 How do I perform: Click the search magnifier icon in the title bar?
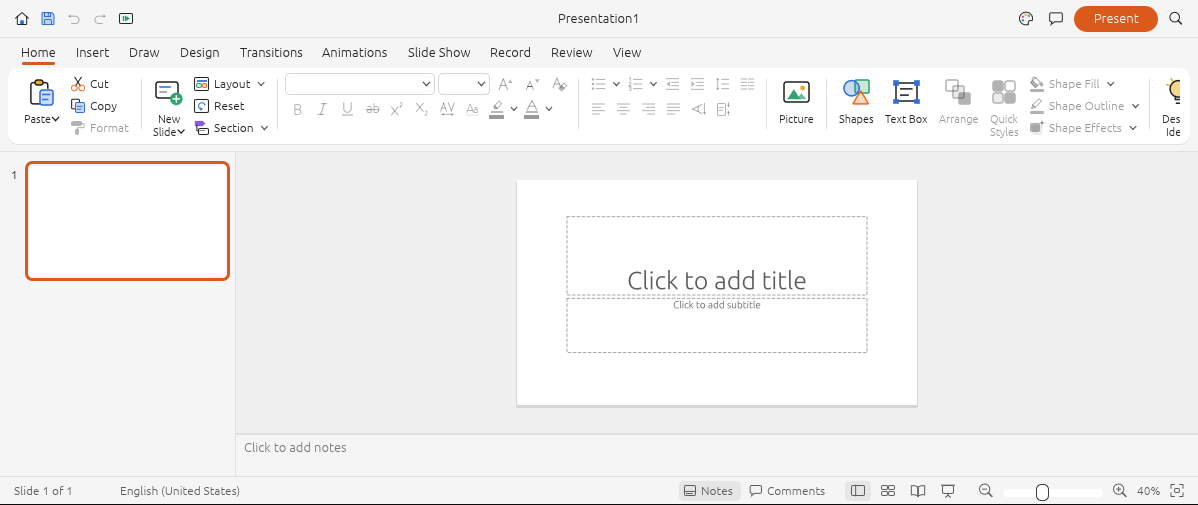(1176, 18)
